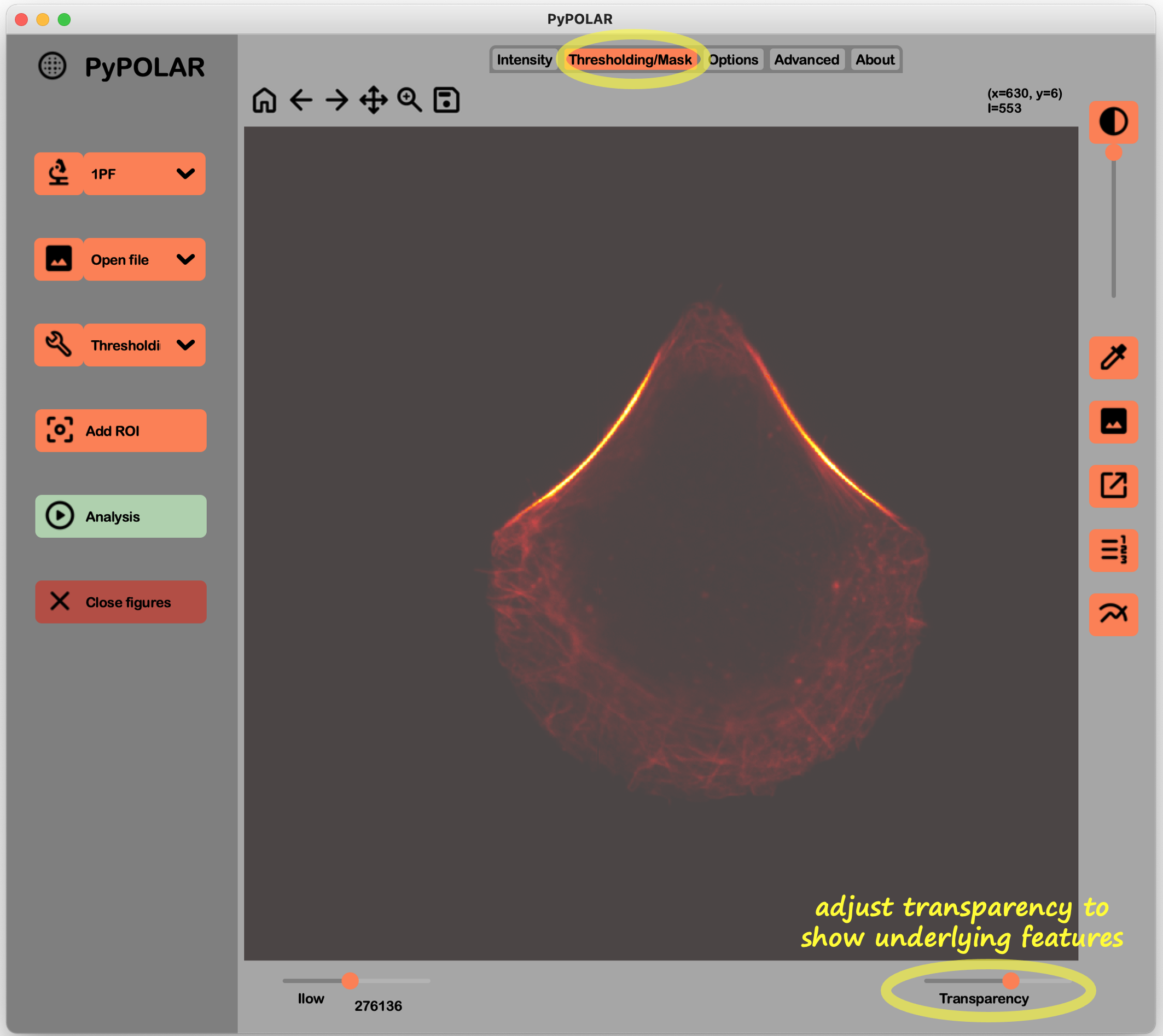The height and width of the screenshot is (1036, 1163).
Task: Open the Advanced tab
Action: [806, 60]
